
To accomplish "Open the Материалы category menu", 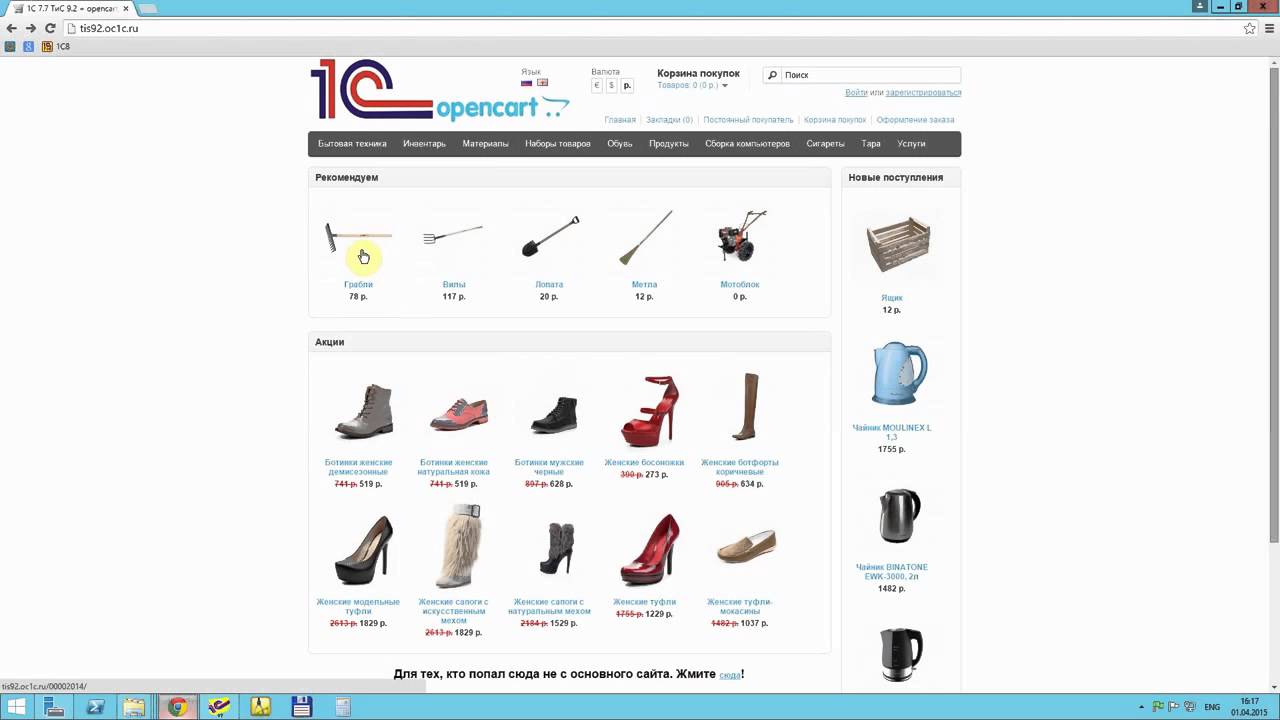I will tap(485, 144).
